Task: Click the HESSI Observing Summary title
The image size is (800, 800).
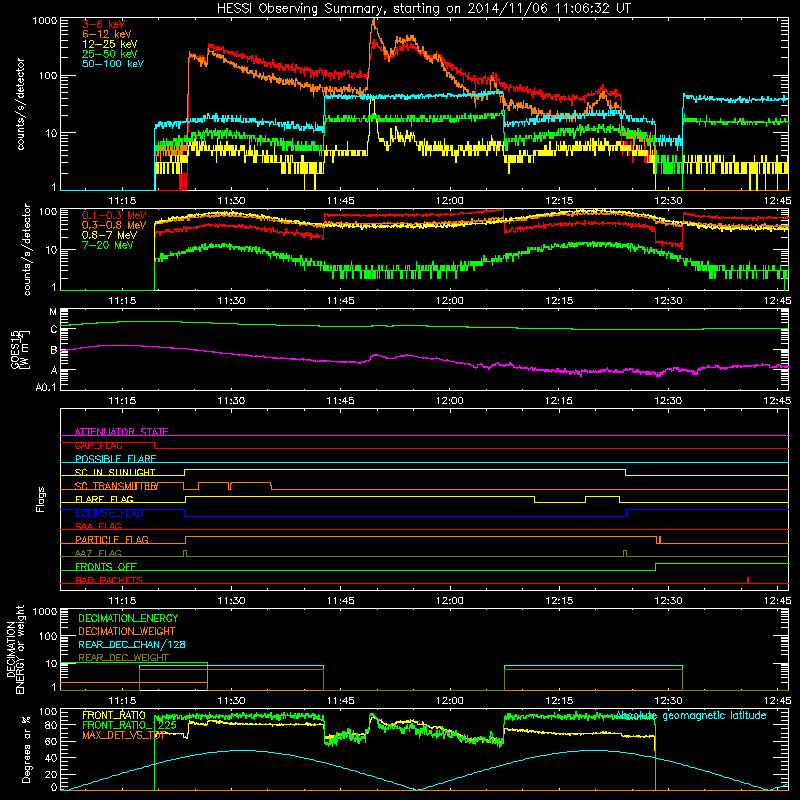Action: [x=423, y=9]
